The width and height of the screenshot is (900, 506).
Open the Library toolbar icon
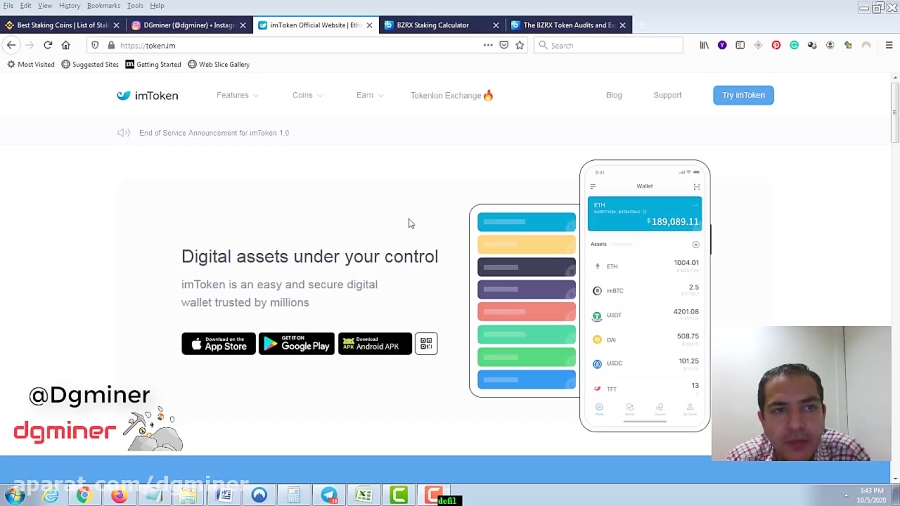[704, 45]
